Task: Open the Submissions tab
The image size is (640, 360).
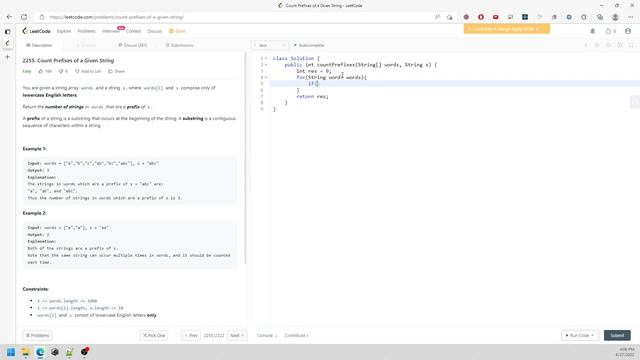Action: click(180, 45)
